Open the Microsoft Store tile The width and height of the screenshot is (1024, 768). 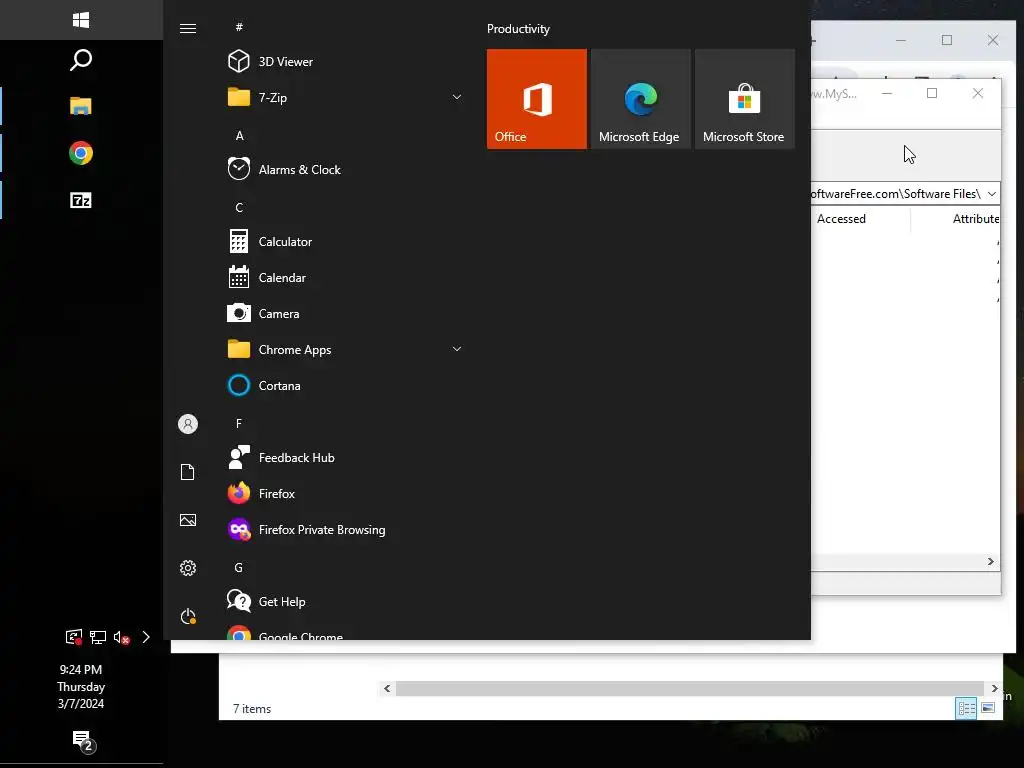point(744,99)
